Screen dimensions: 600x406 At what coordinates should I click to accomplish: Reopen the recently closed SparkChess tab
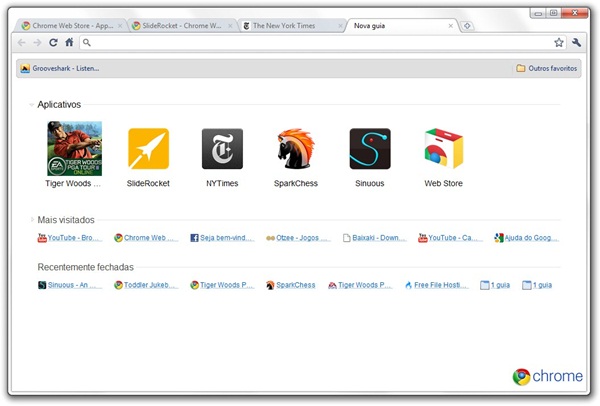click(291, 285)
